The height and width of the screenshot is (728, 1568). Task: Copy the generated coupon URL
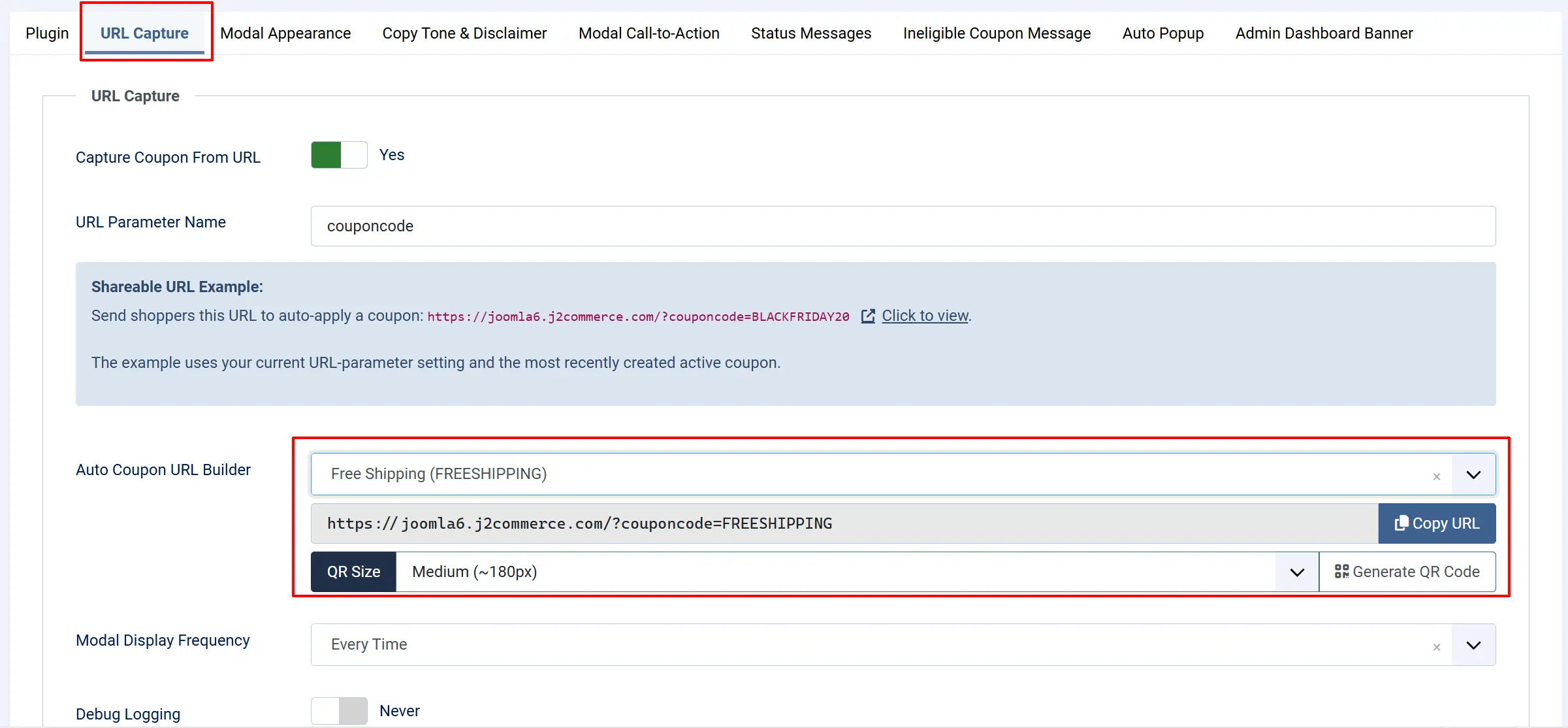pos(1437,523)
